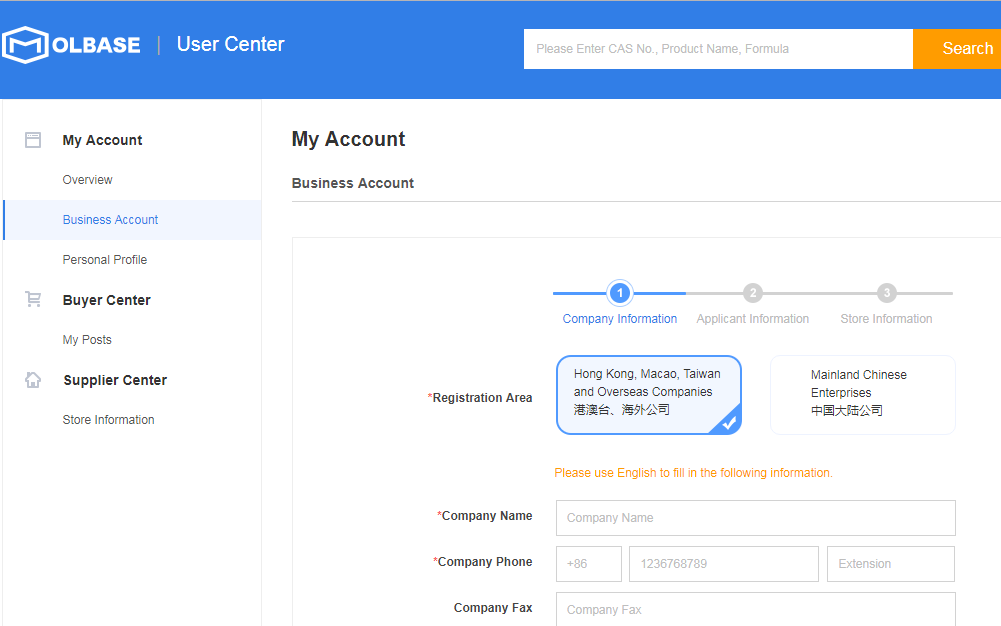Open Personal Profile in sidebar
Screen dimensions: 1001x626
(x=105, y=260)
